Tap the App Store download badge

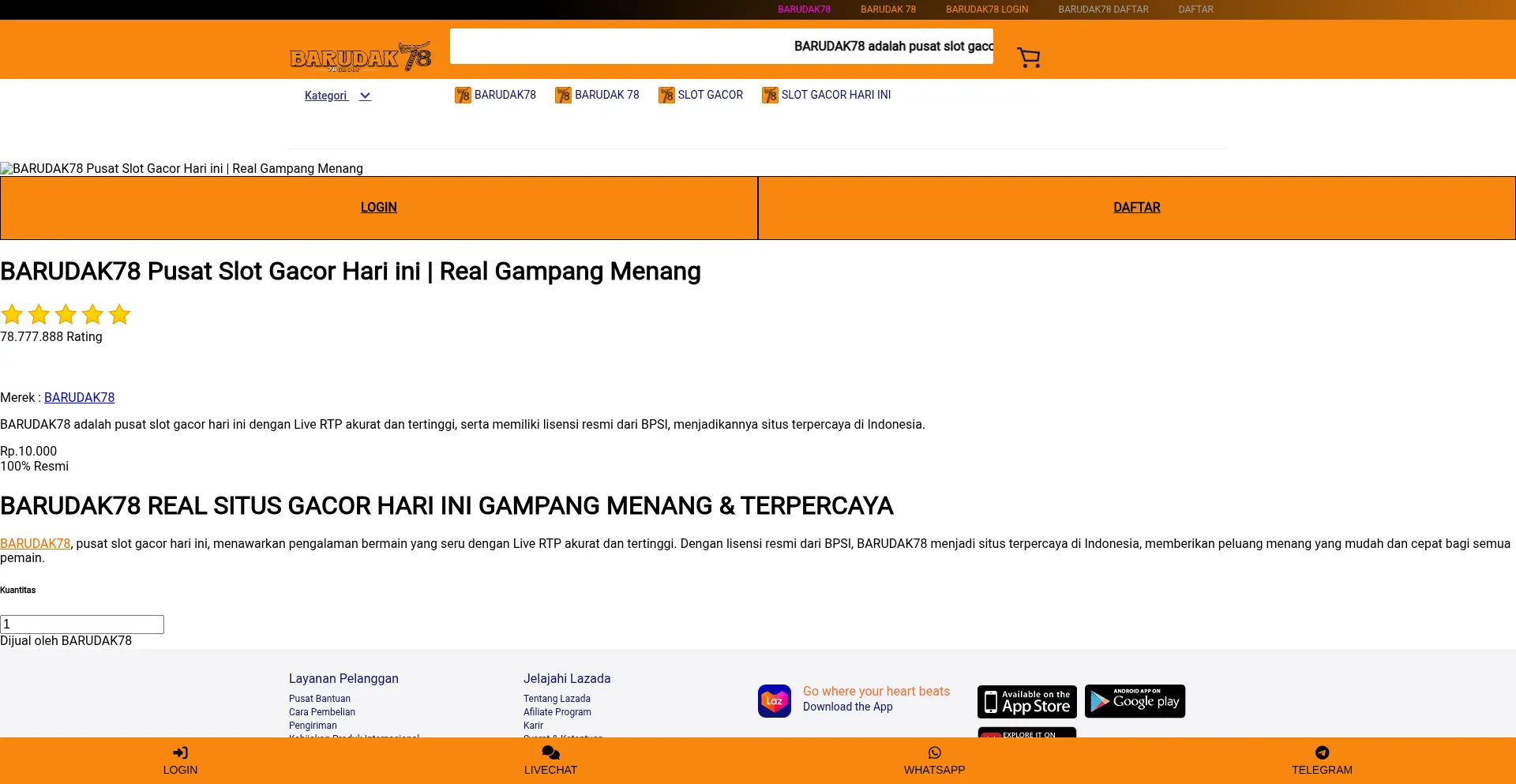[x=1026, y=701]
